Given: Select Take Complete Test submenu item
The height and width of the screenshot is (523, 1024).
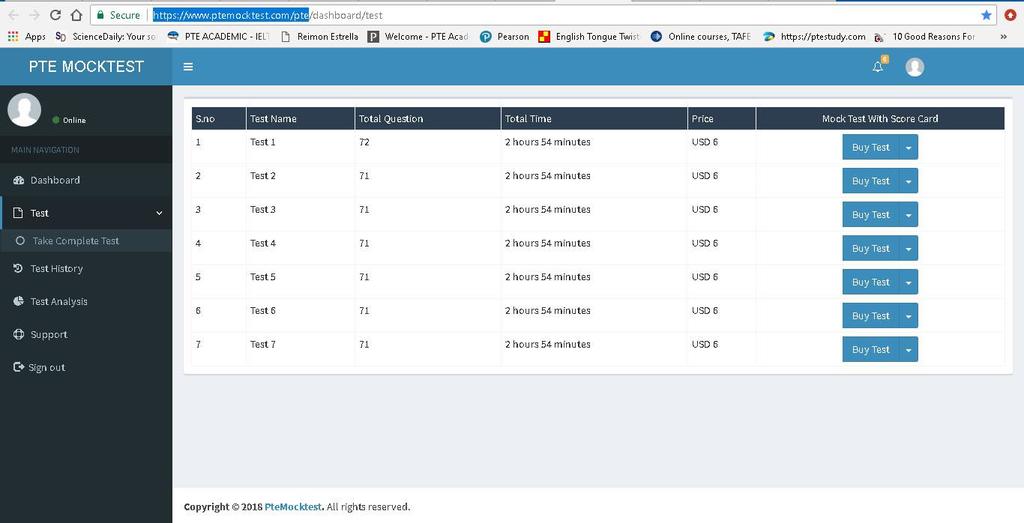Looking at the screenshot, I should [75, 241].
